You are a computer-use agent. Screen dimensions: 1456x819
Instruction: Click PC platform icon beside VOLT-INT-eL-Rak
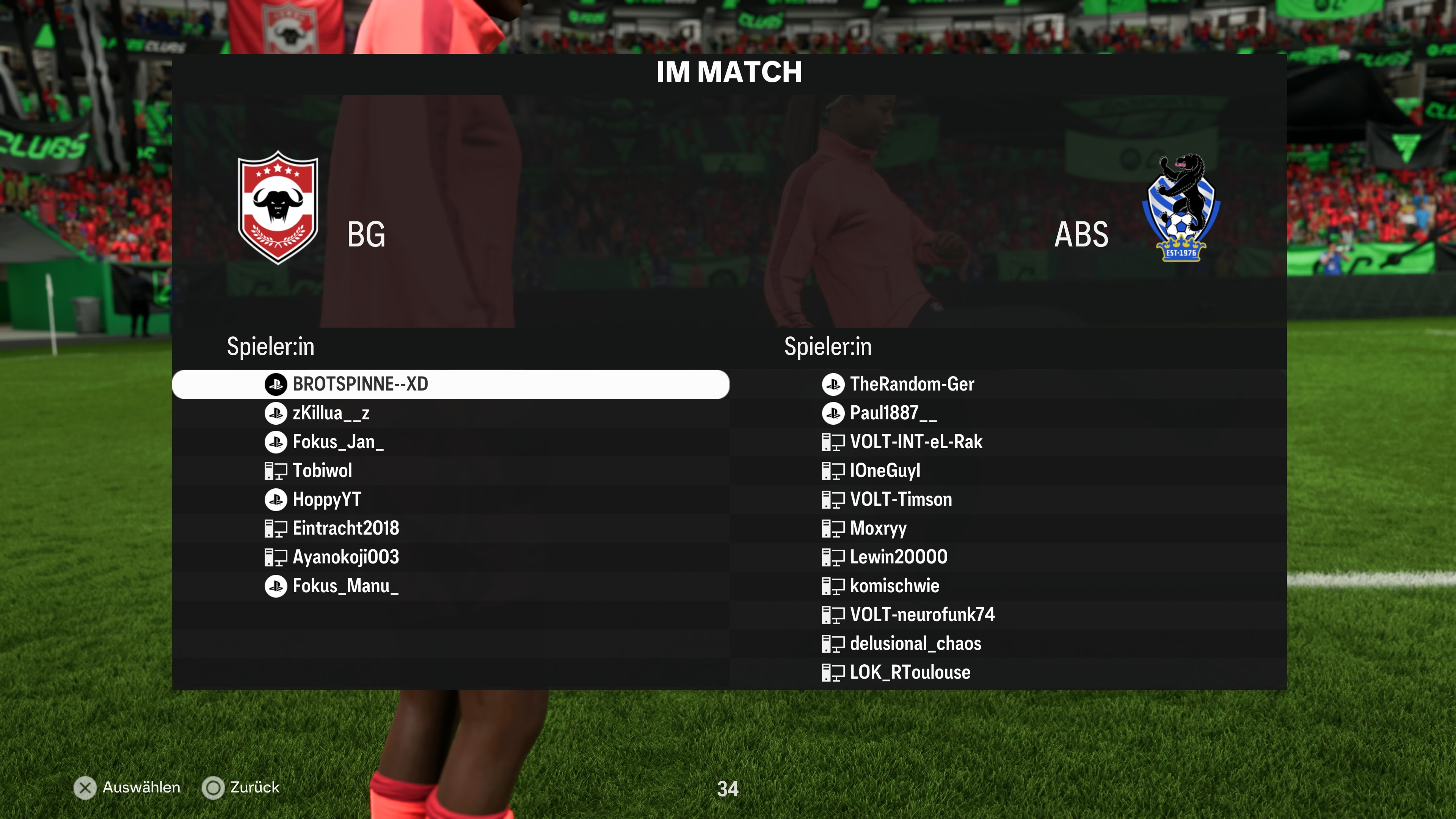pyautogui.click(x=833, y=442)
